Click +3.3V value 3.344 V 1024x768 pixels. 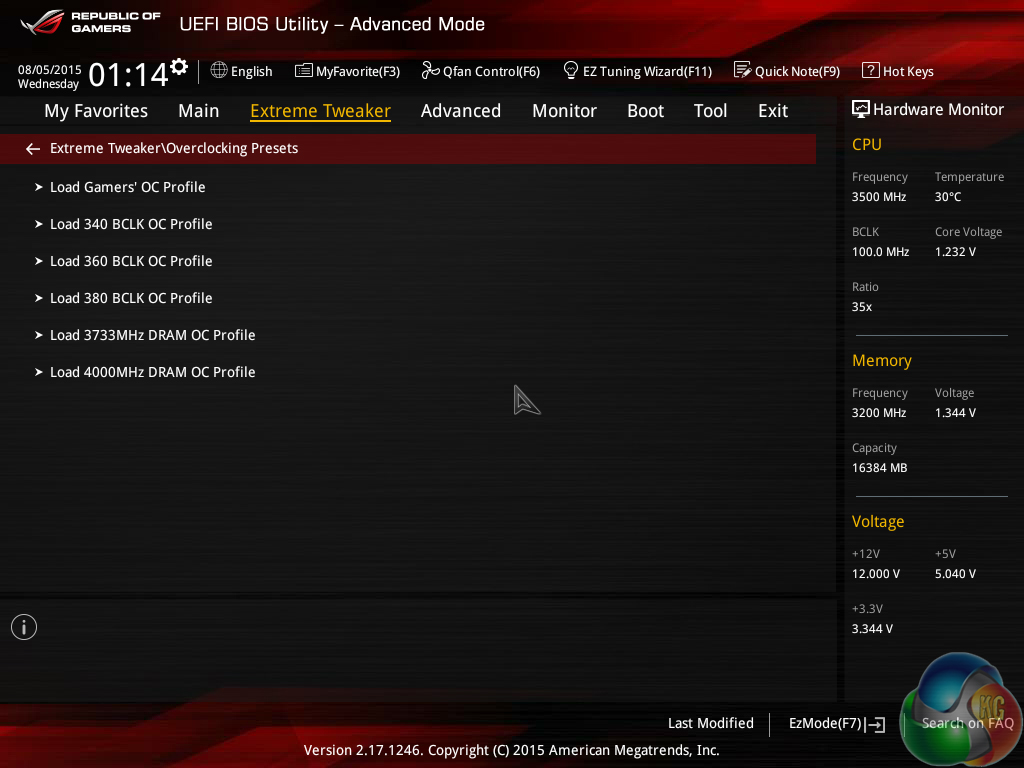(x=872, y=629)
